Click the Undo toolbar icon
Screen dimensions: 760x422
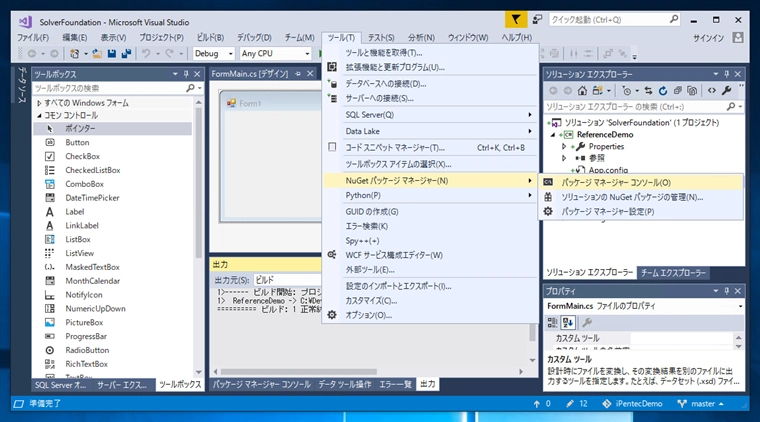pos(146,53)
